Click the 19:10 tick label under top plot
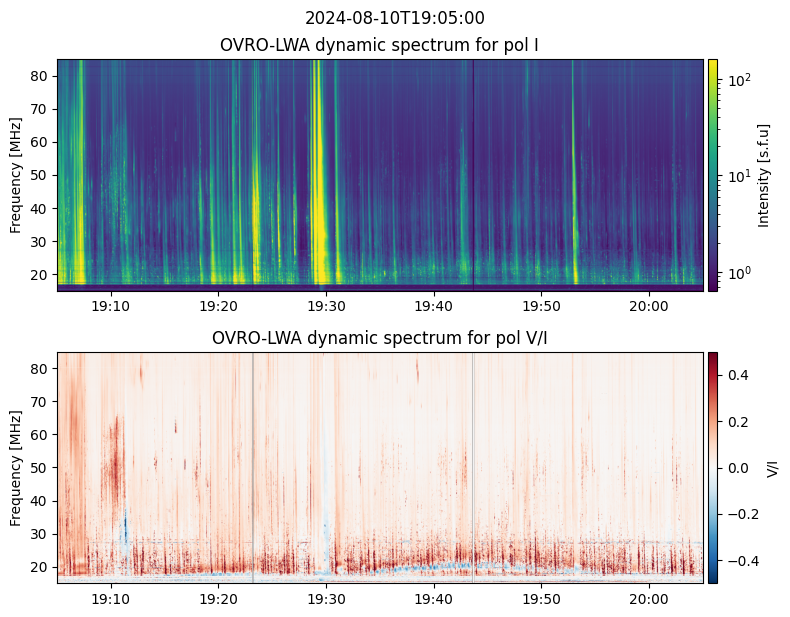 pyautogui.click(x=110, y=306)
